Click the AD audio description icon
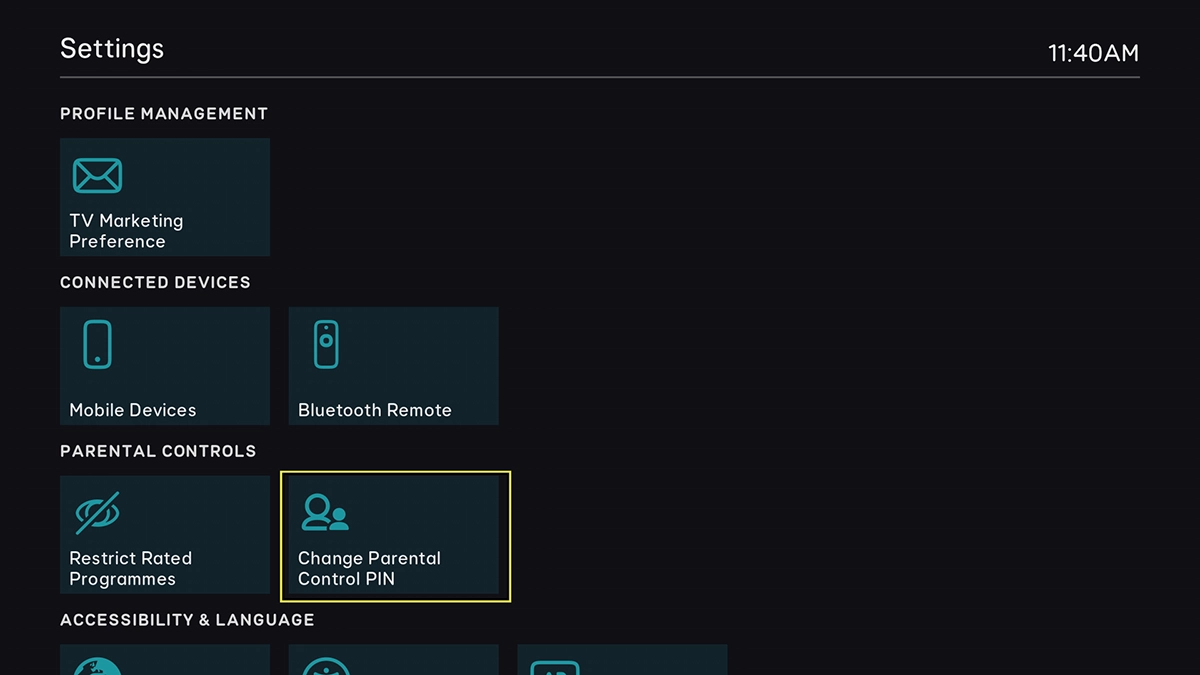 coord(555,666)
